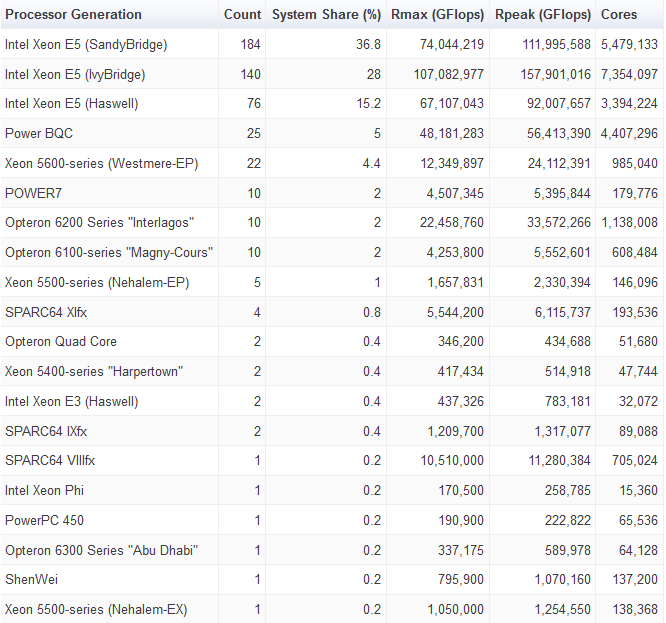The image size is (666, 623).
Task: Select Opteron 6100-series "Magny-Cours" cell
Action: pyautogui.click(x=109, y=253)
